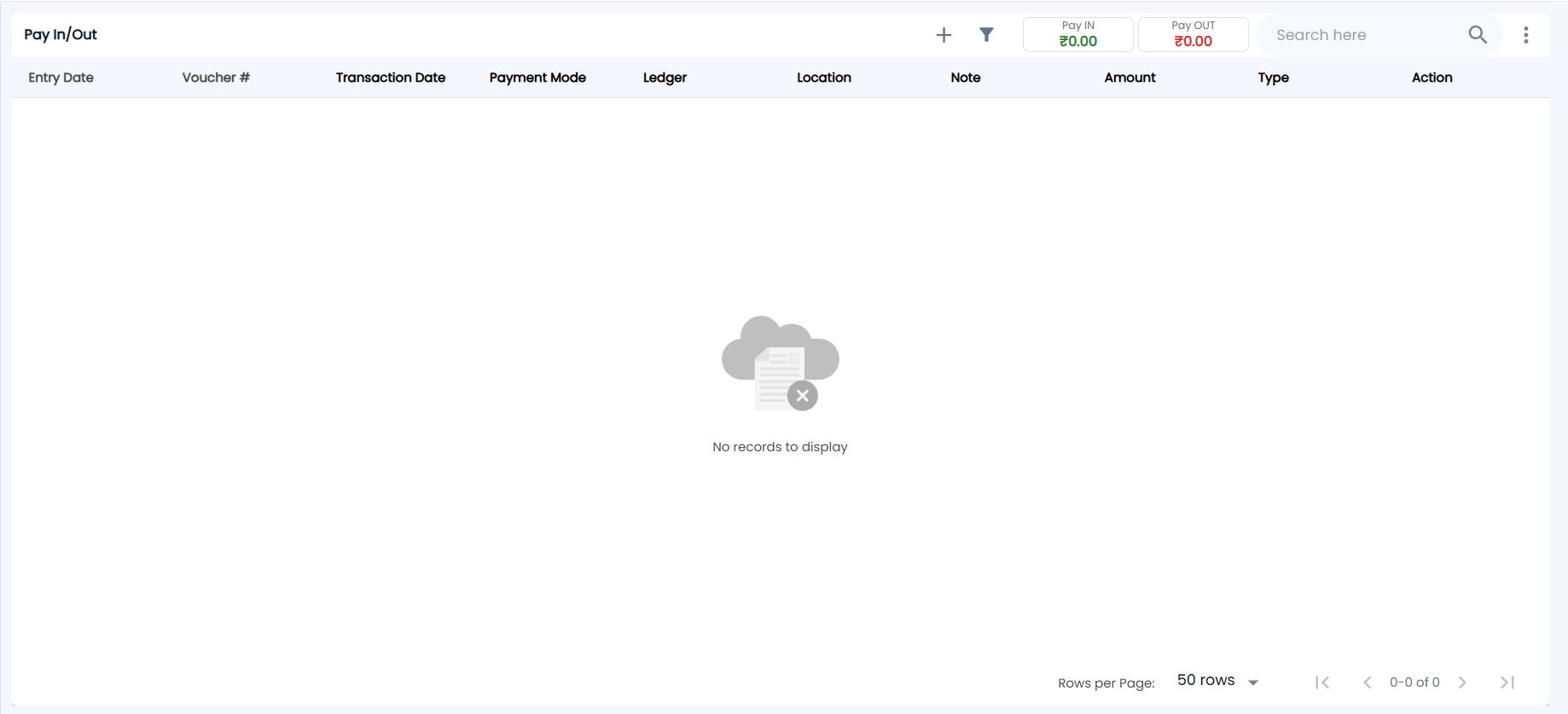This screenshot has height=714, width=1568.
Task: Click the Location column header
Action: pyautogui.click(x=824, y=78)
